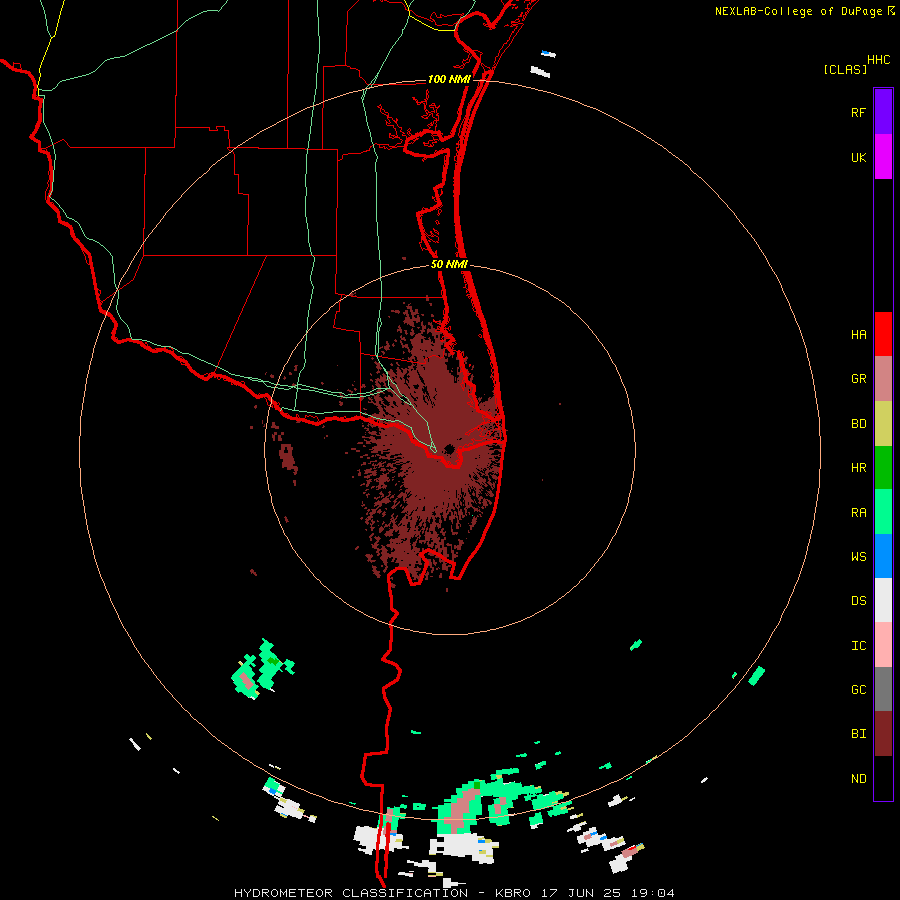Click the 'HYDROMETEOR CLASSIFICATION' title text

pyautogui.click(x=351, y=893)
